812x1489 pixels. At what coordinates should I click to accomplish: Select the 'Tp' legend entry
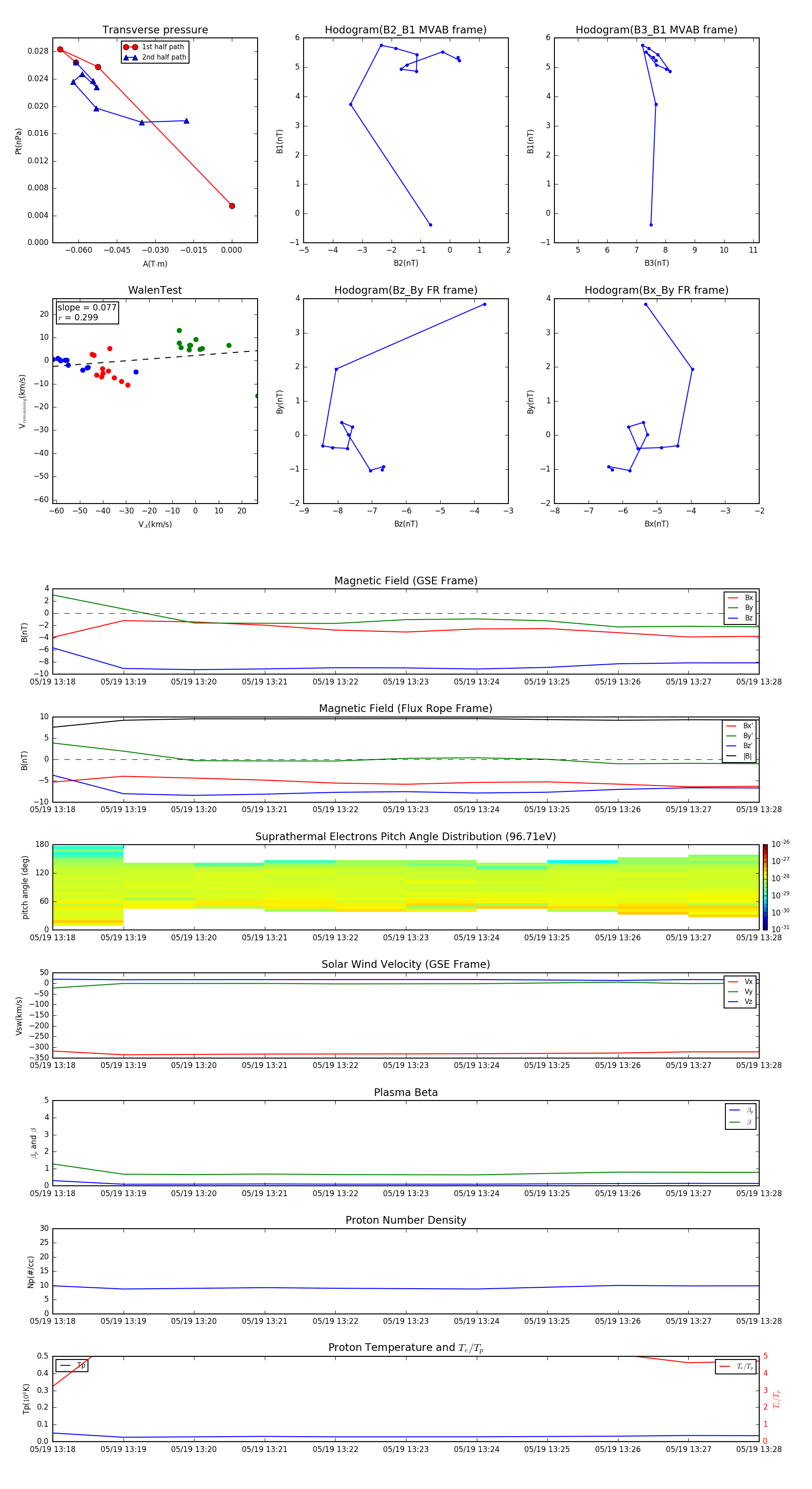pyautogui.click(x=72, y=1365)
